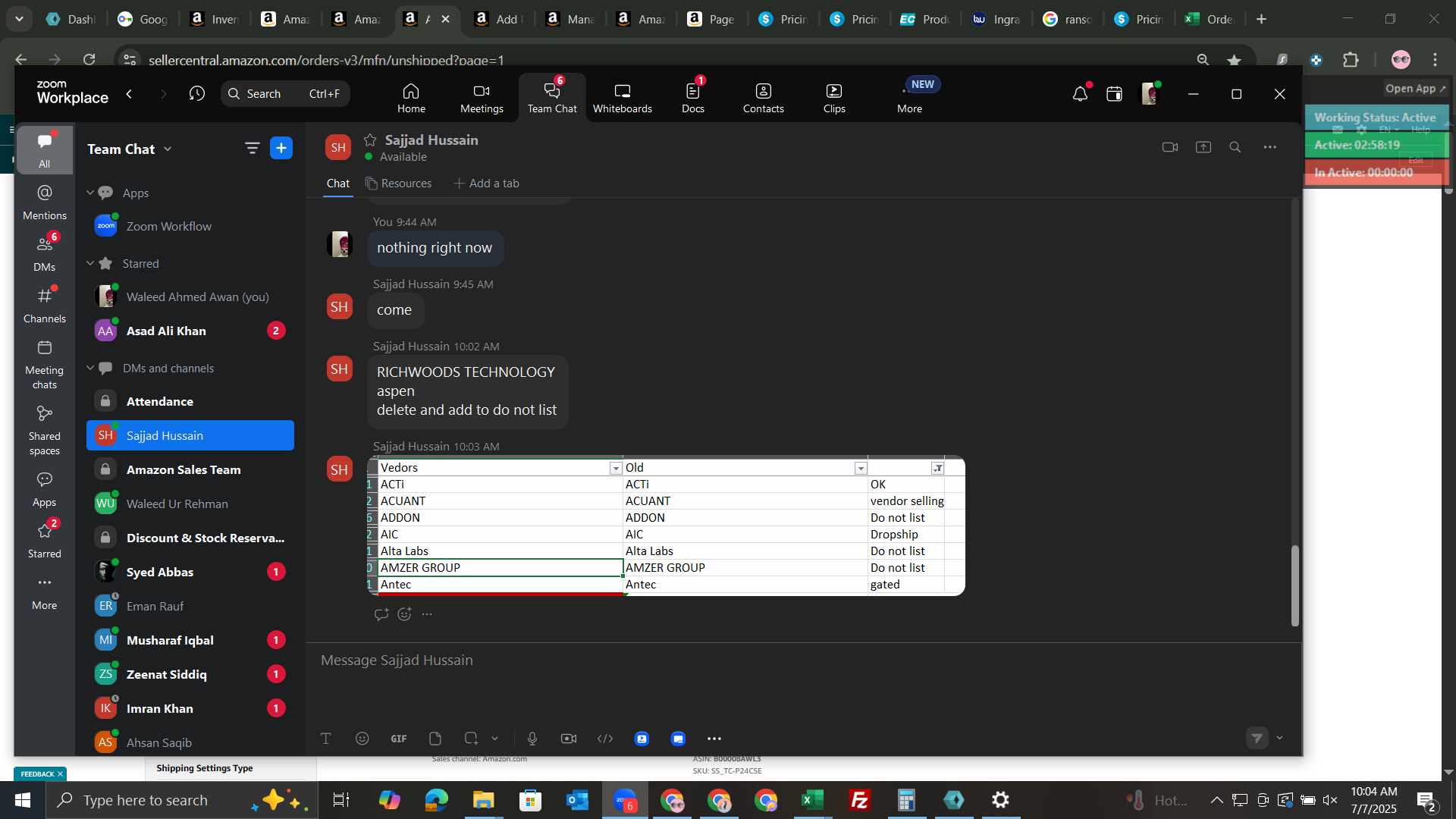This screenshot has height=819, width=1456.
Task: Click Add a tab
Action: tap(486, 184)
